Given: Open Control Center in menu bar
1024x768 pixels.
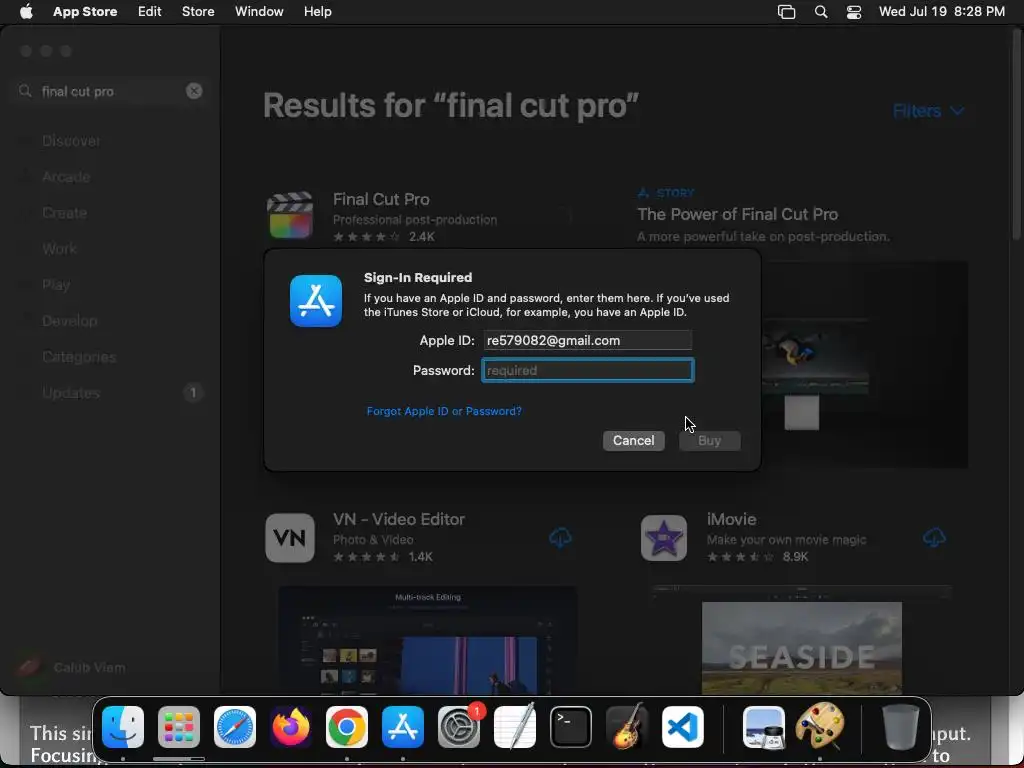Looking at the screenshot, I should 854,12.
